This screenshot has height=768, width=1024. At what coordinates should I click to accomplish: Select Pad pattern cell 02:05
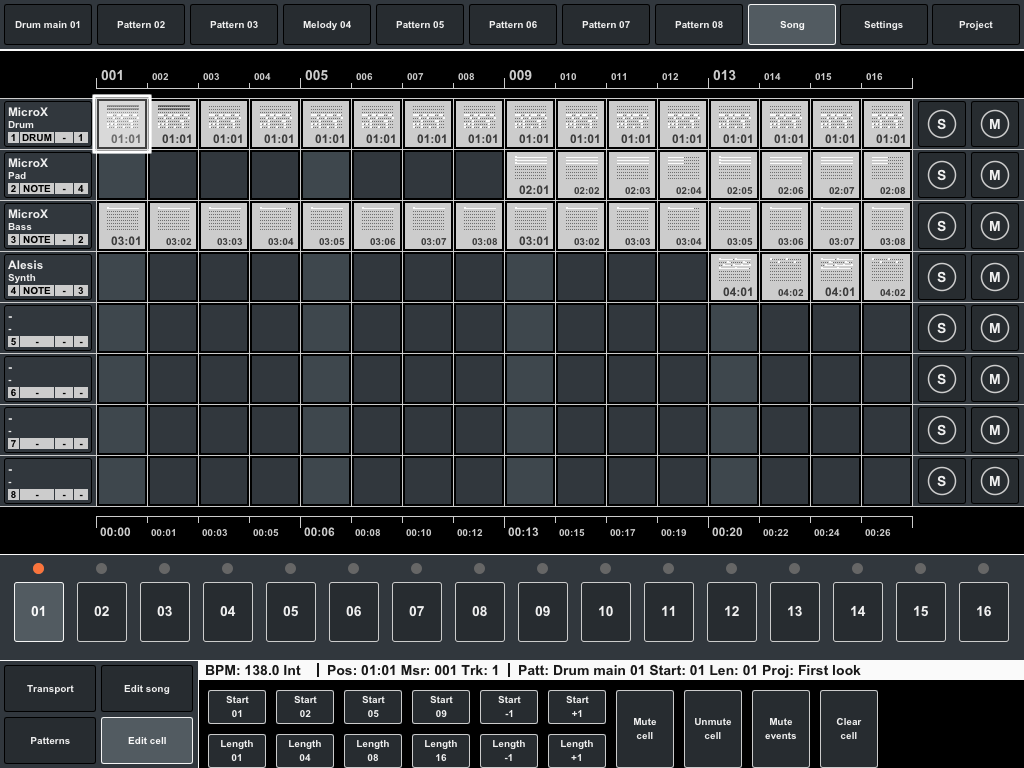click(x=733, y=175)
